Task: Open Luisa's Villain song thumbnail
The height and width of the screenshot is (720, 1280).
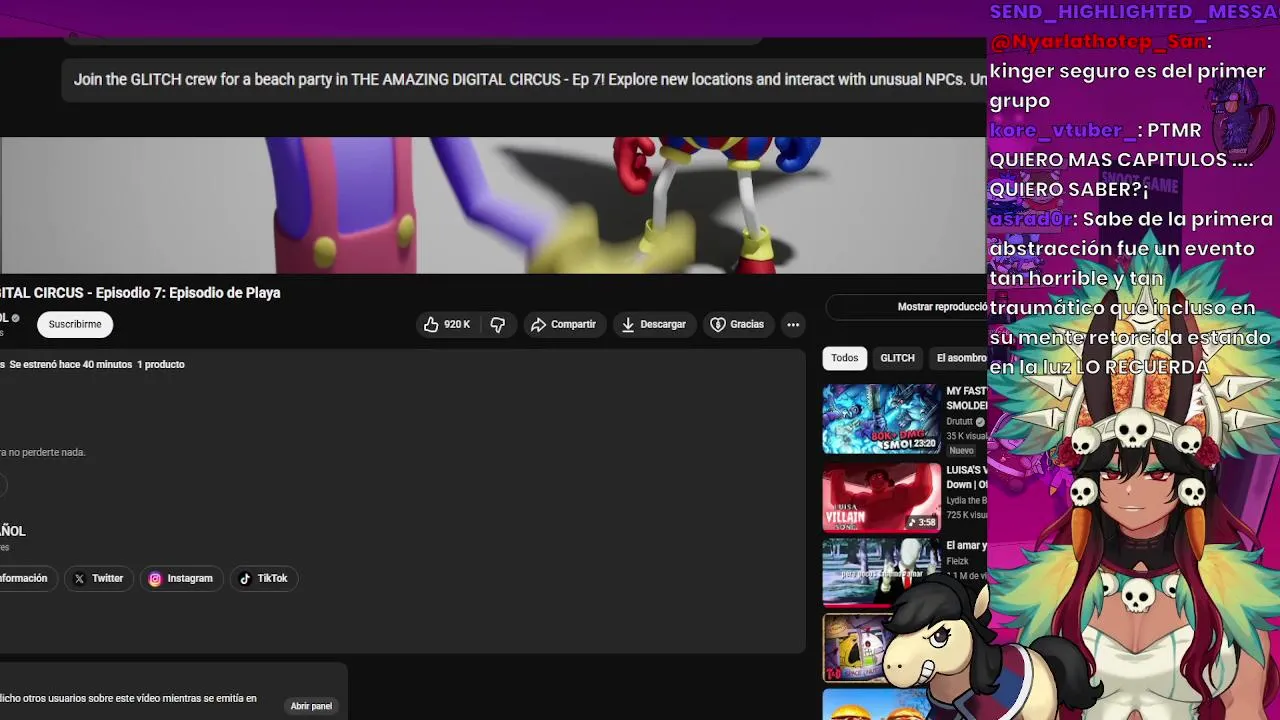Action: (x=881, y=497)
